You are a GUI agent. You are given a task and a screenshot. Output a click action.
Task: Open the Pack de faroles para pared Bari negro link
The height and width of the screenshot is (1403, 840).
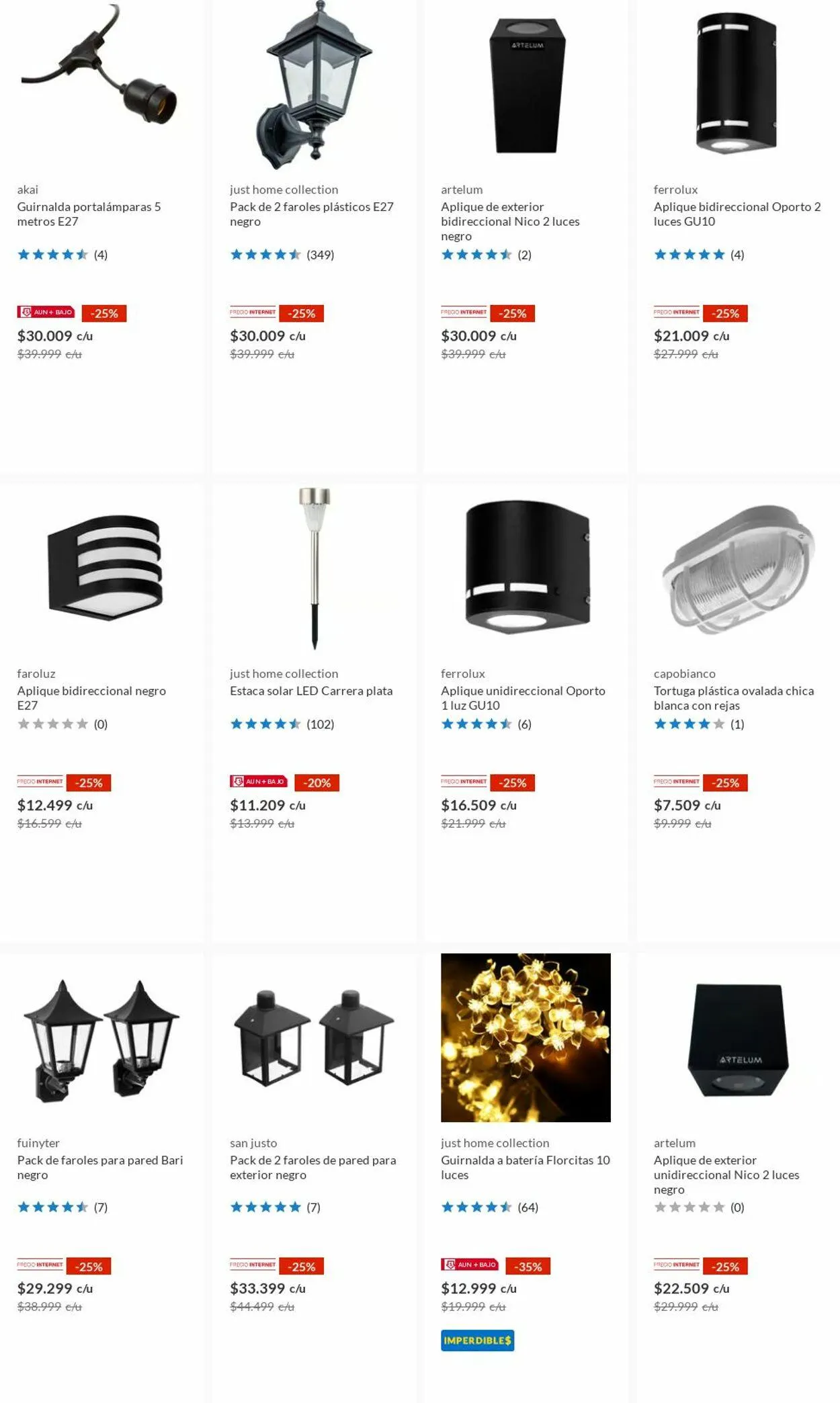pos(100,1168)
